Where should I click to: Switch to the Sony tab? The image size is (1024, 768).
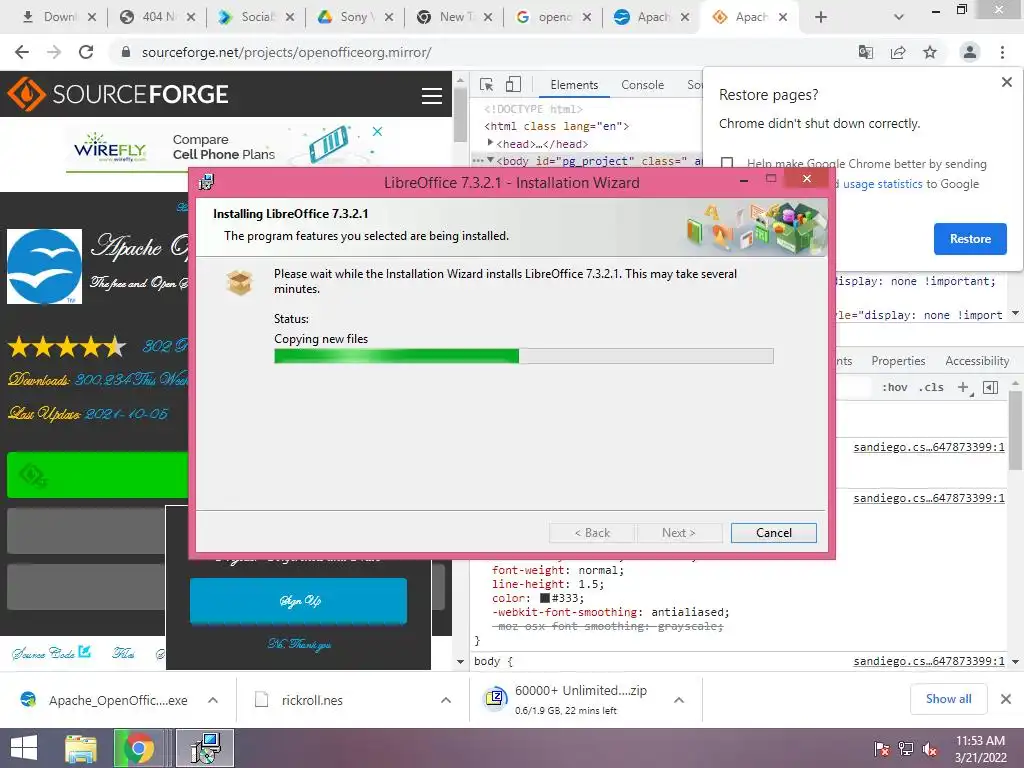355,17
